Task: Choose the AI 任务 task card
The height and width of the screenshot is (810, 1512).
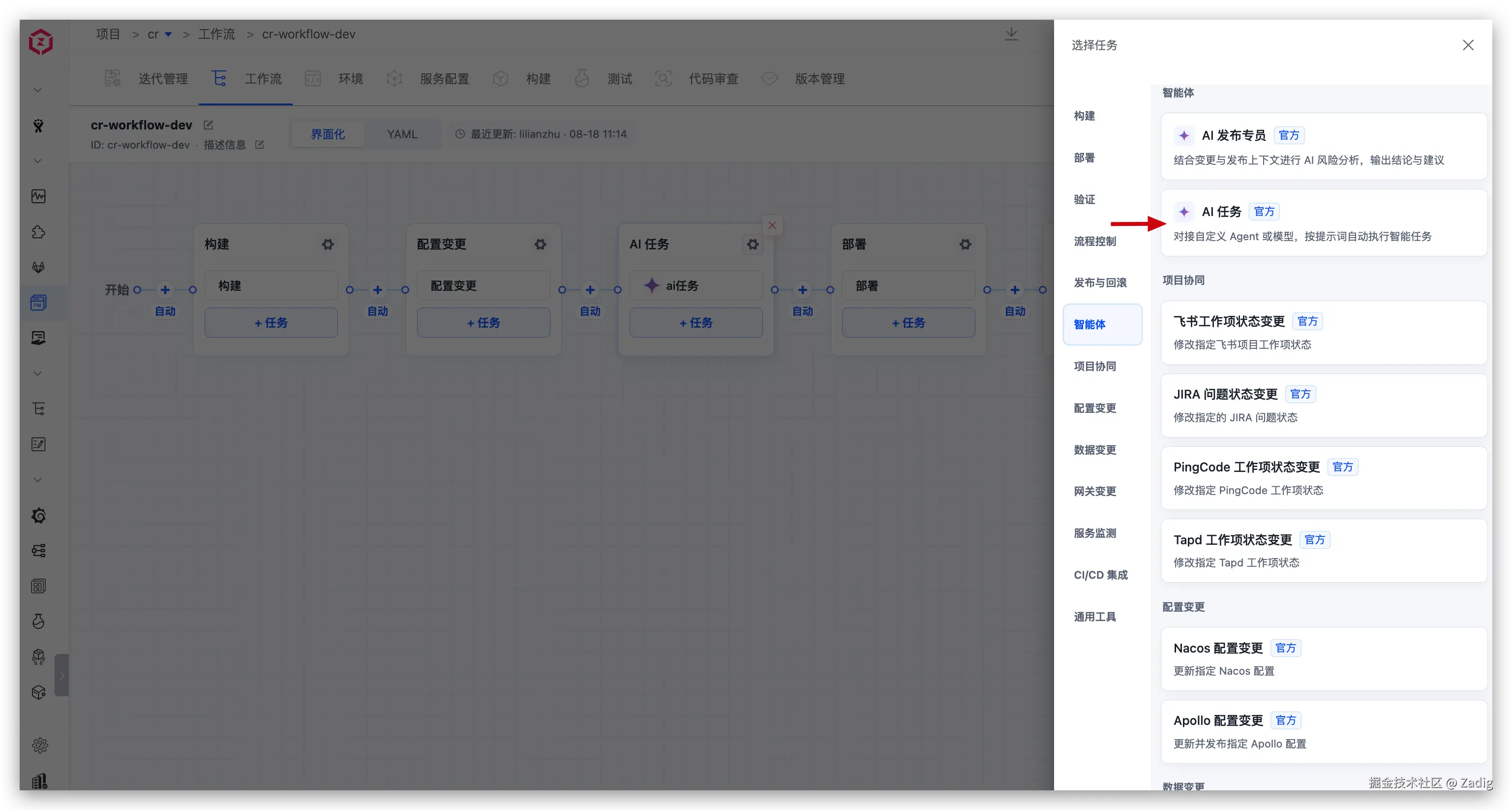Action: [x=1323, y=222]
